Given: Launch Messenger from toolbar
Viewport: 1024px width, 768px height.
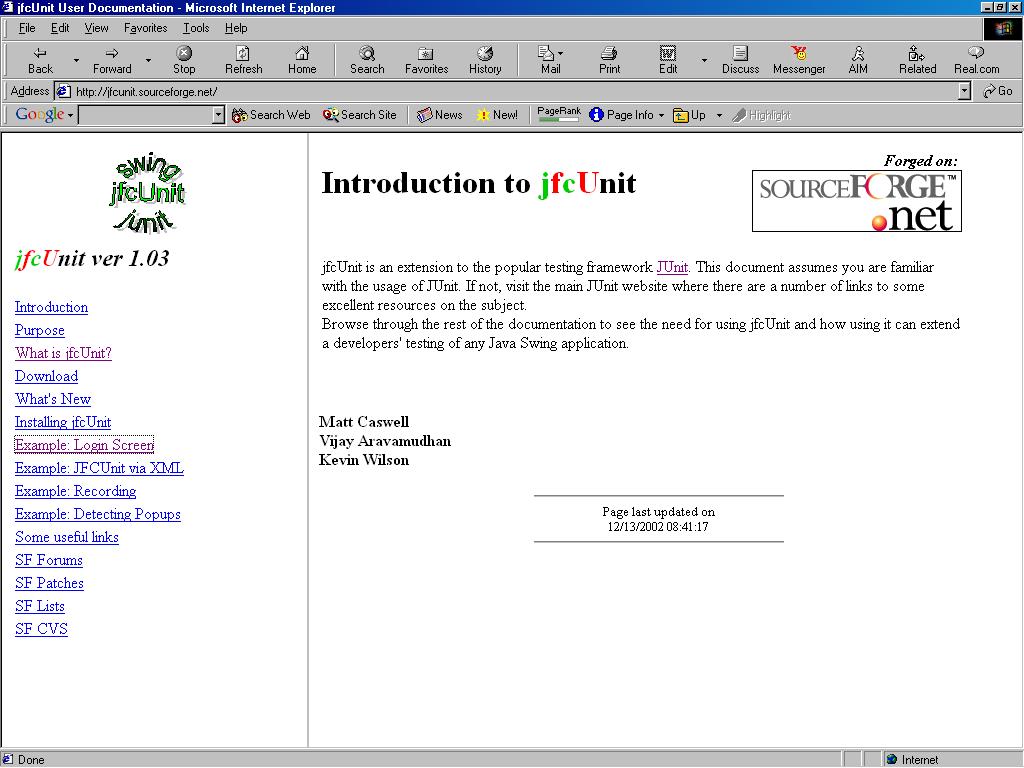Looking at the screenshot, I should click(x=799, y=60).
